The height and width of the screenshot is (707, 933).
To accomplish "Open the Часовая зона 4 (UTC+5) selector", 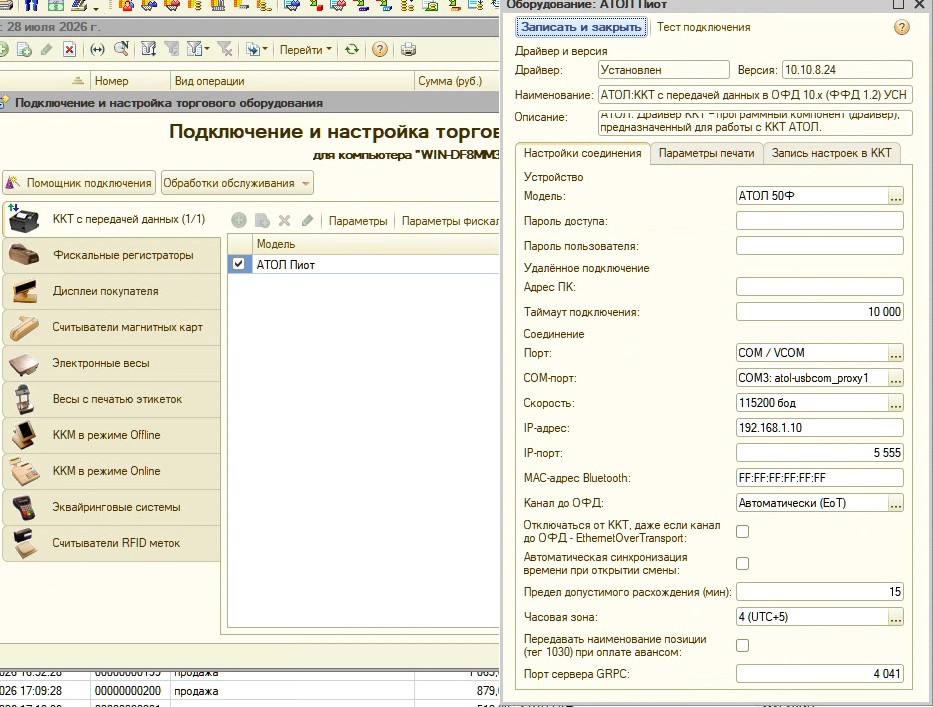I will 896,617.
